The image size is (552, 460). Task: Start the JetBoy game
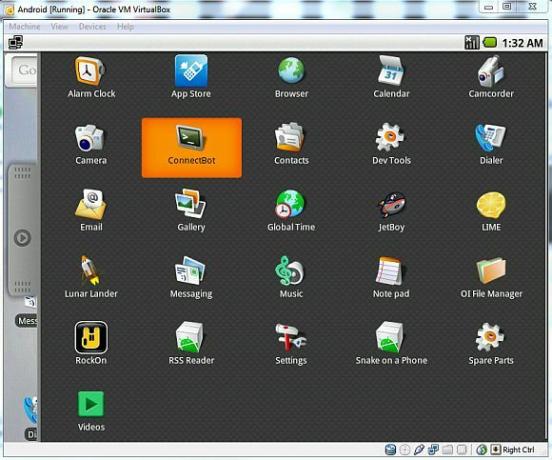coord(391,211)
